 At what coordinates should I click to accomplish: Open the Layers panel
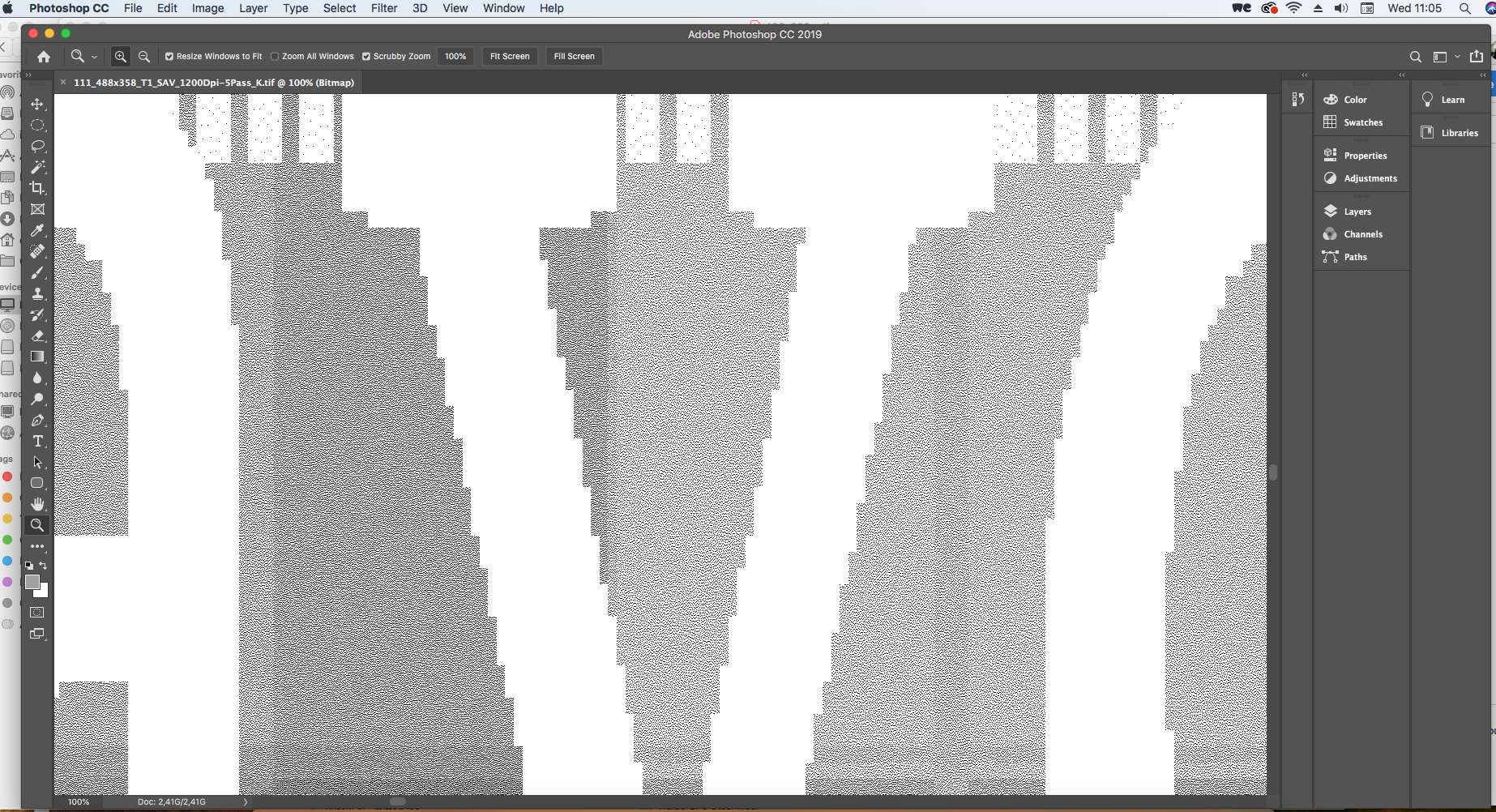pos(1357,210)
